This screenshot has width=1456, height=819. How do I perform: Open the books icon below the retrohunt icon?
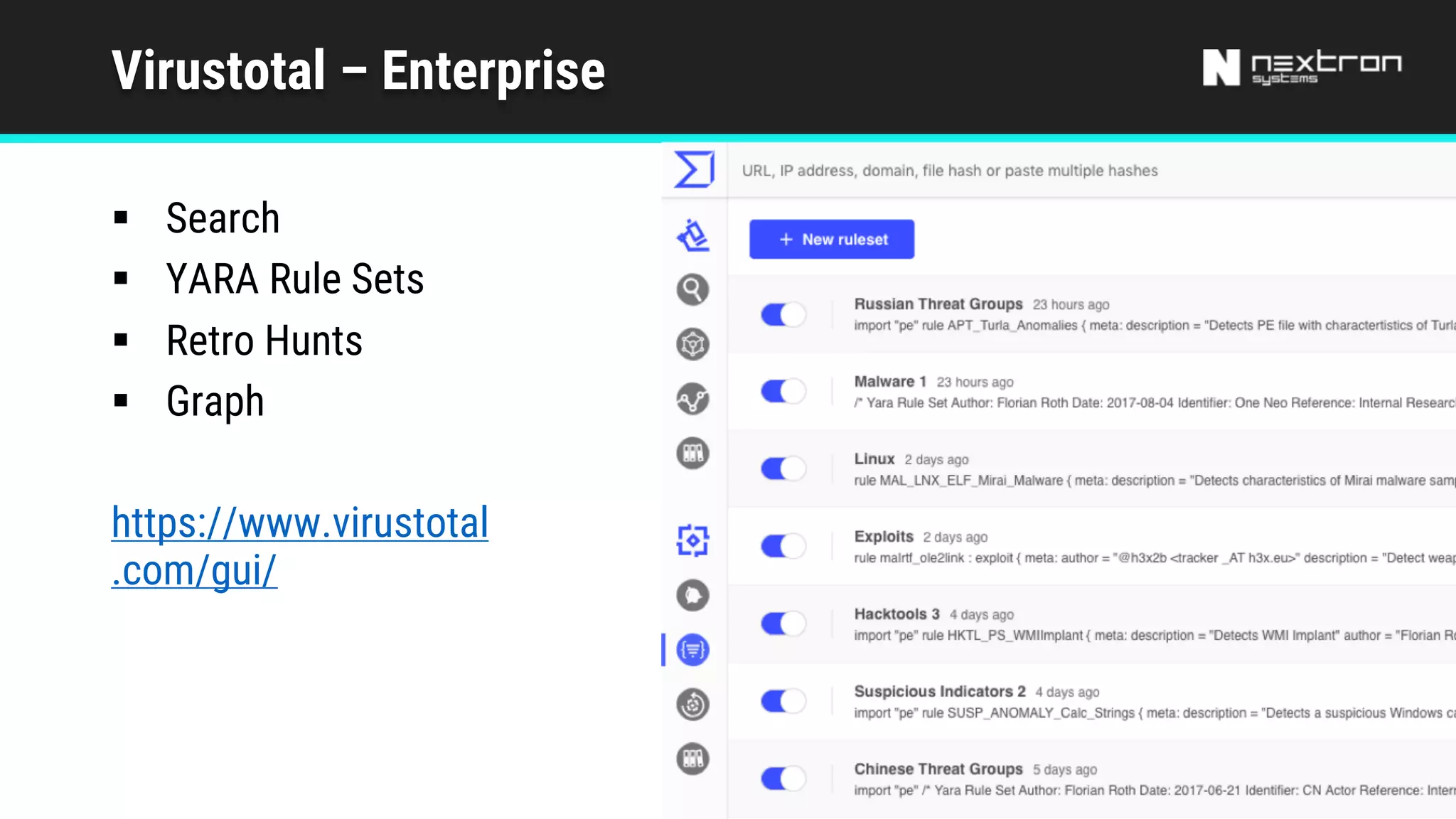pos(692,759)
